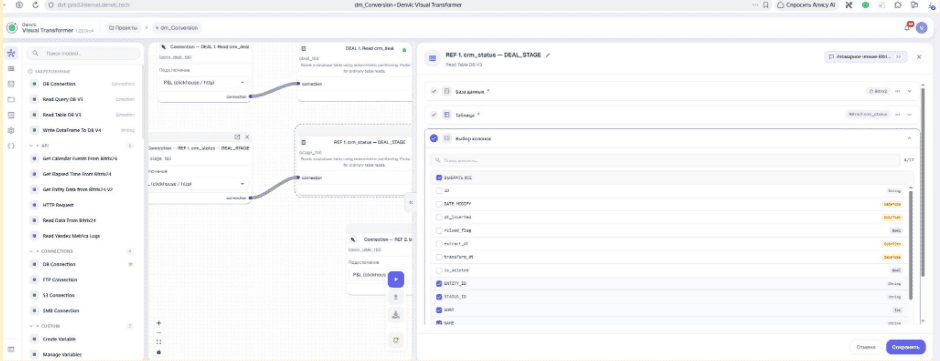Toggle the canvas lock icon
Image resolution: width=940 pixels, height=361 pixels.
pos(159,352)
